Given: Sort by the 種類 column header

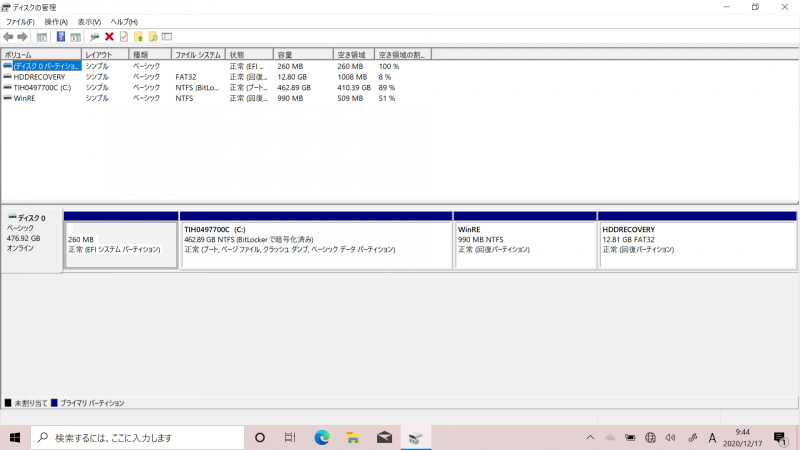Looking at the screenshot, I should 150,55.
